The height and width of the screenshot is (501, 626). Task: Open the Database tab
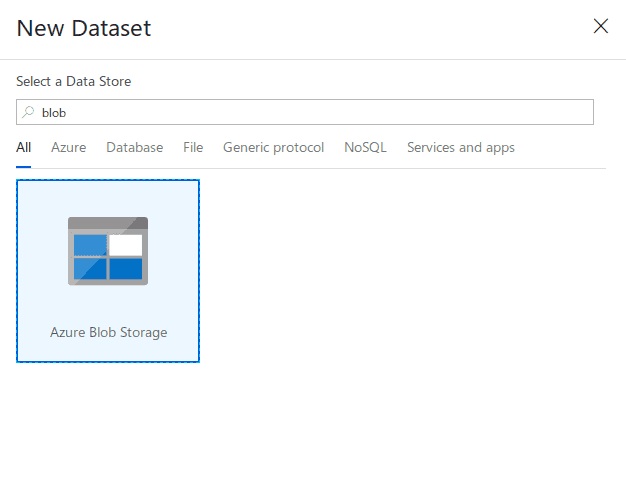click(x=135, y=147)
